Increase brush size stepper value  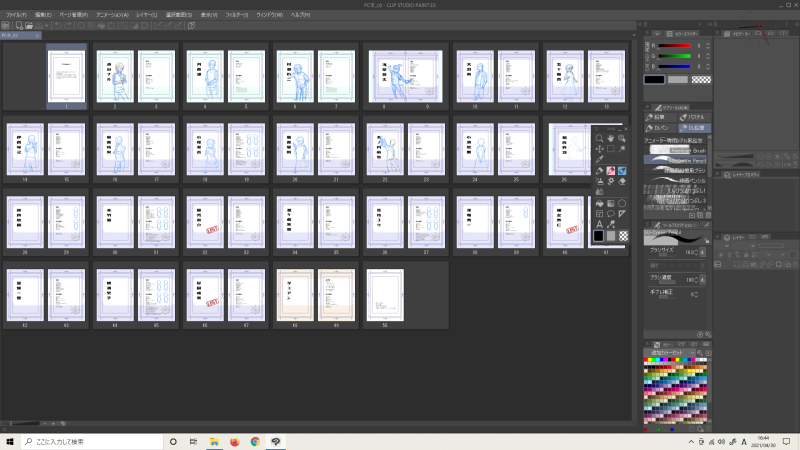695,252
